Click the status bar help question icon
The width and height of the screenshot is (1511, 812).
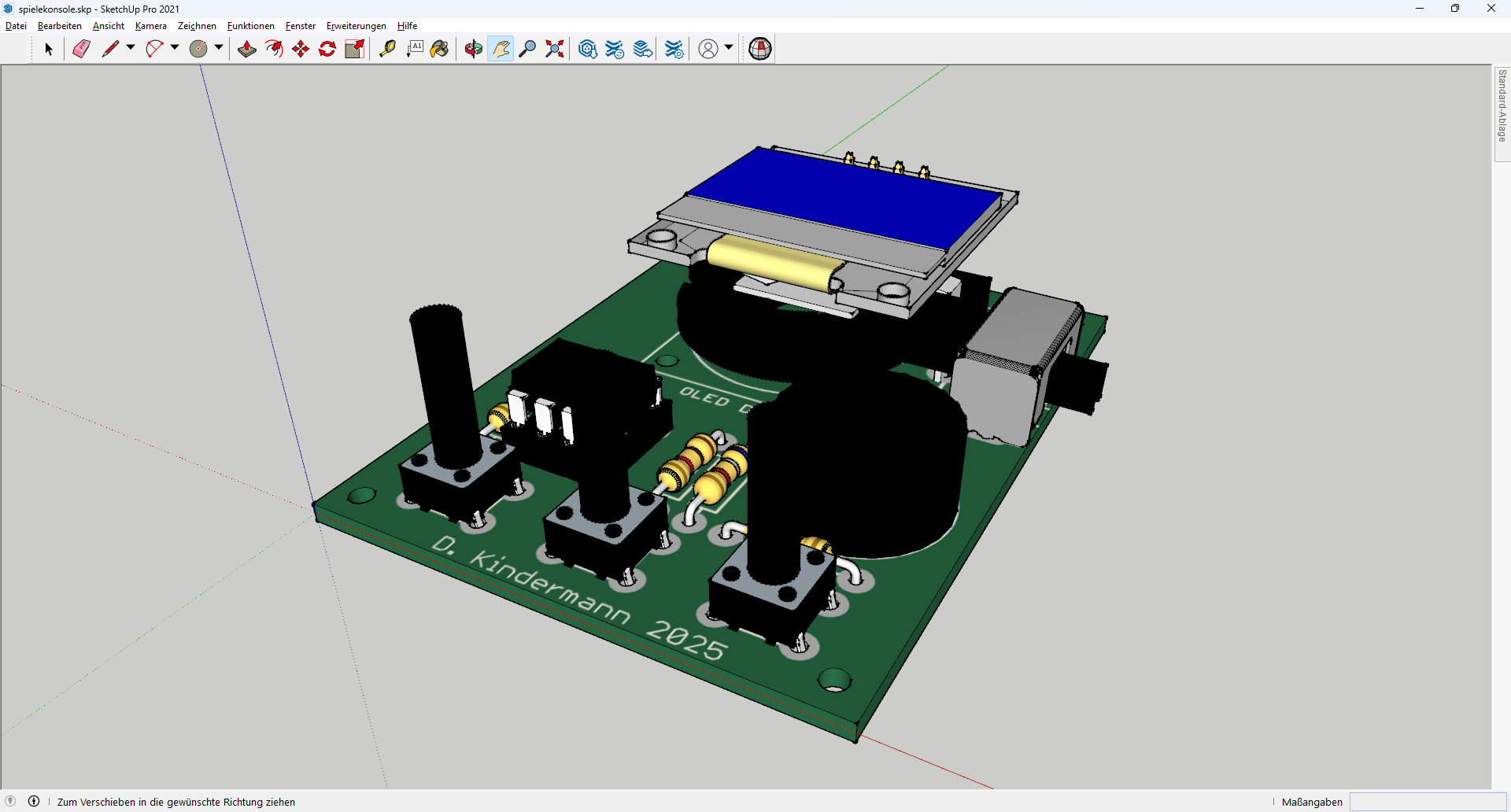coord(10,801)
